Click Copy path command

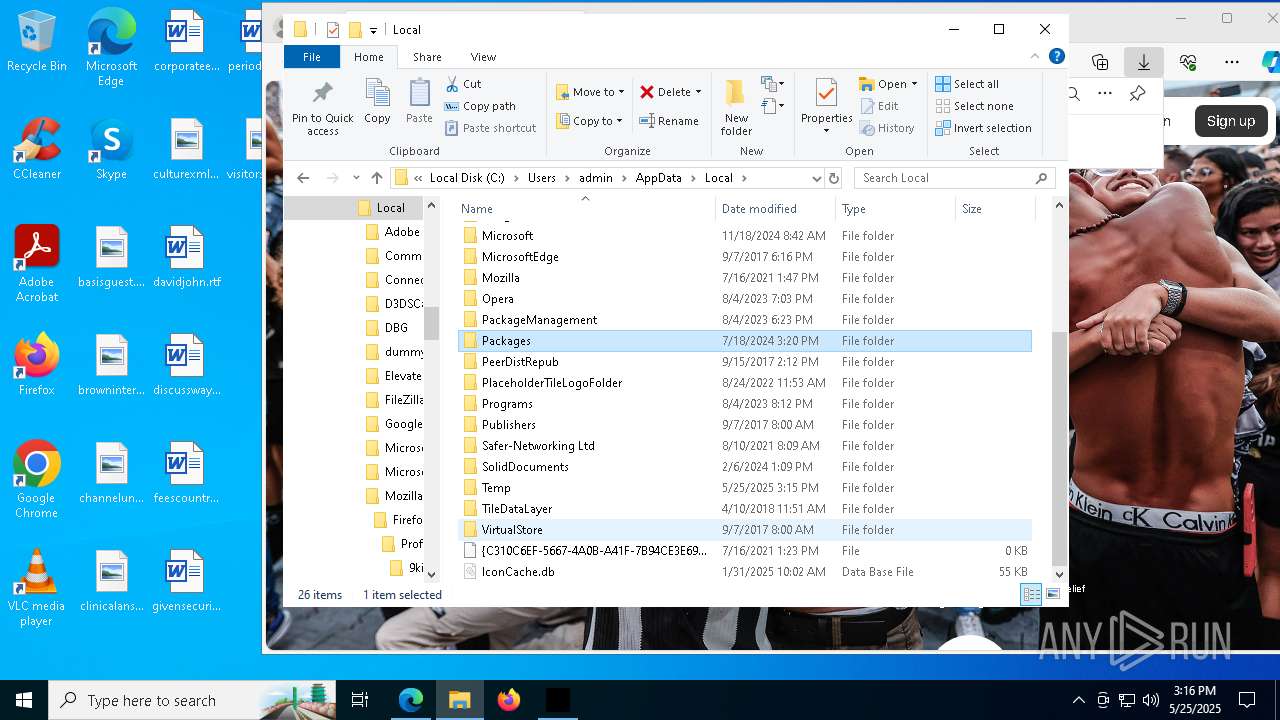tap(480, 106)
